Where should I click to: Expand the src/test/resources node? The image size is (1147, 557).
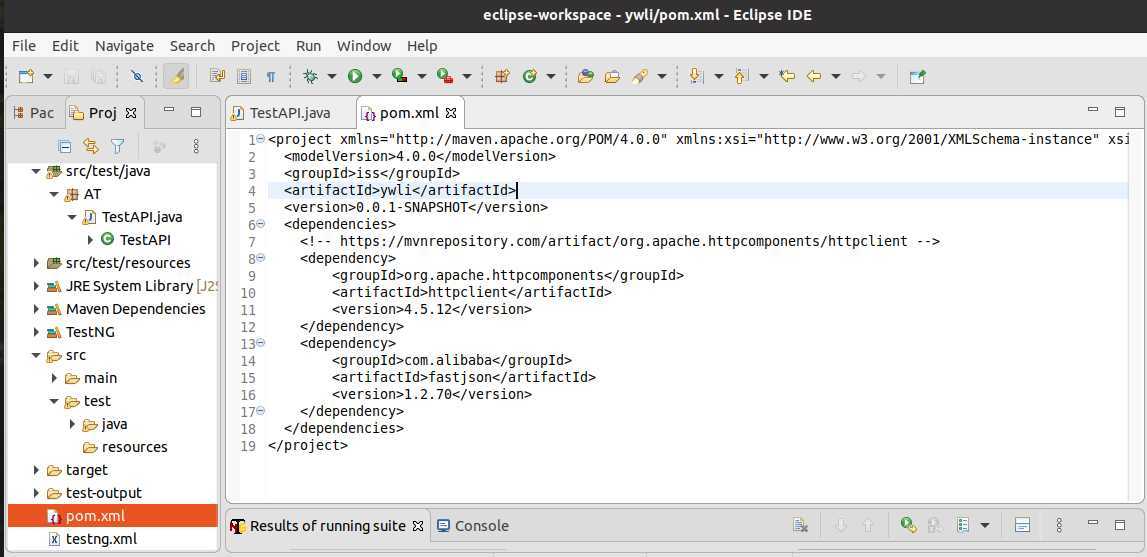tap(36, 263)
